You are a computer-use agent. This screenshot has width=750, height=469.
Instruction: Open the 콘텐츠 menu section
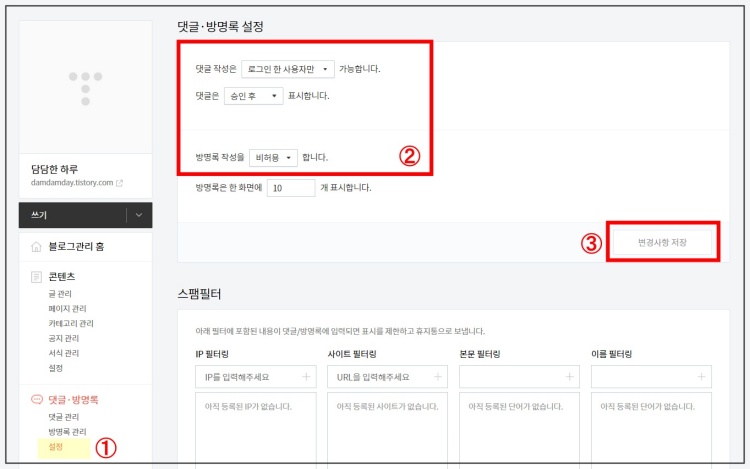coord(62,277)
